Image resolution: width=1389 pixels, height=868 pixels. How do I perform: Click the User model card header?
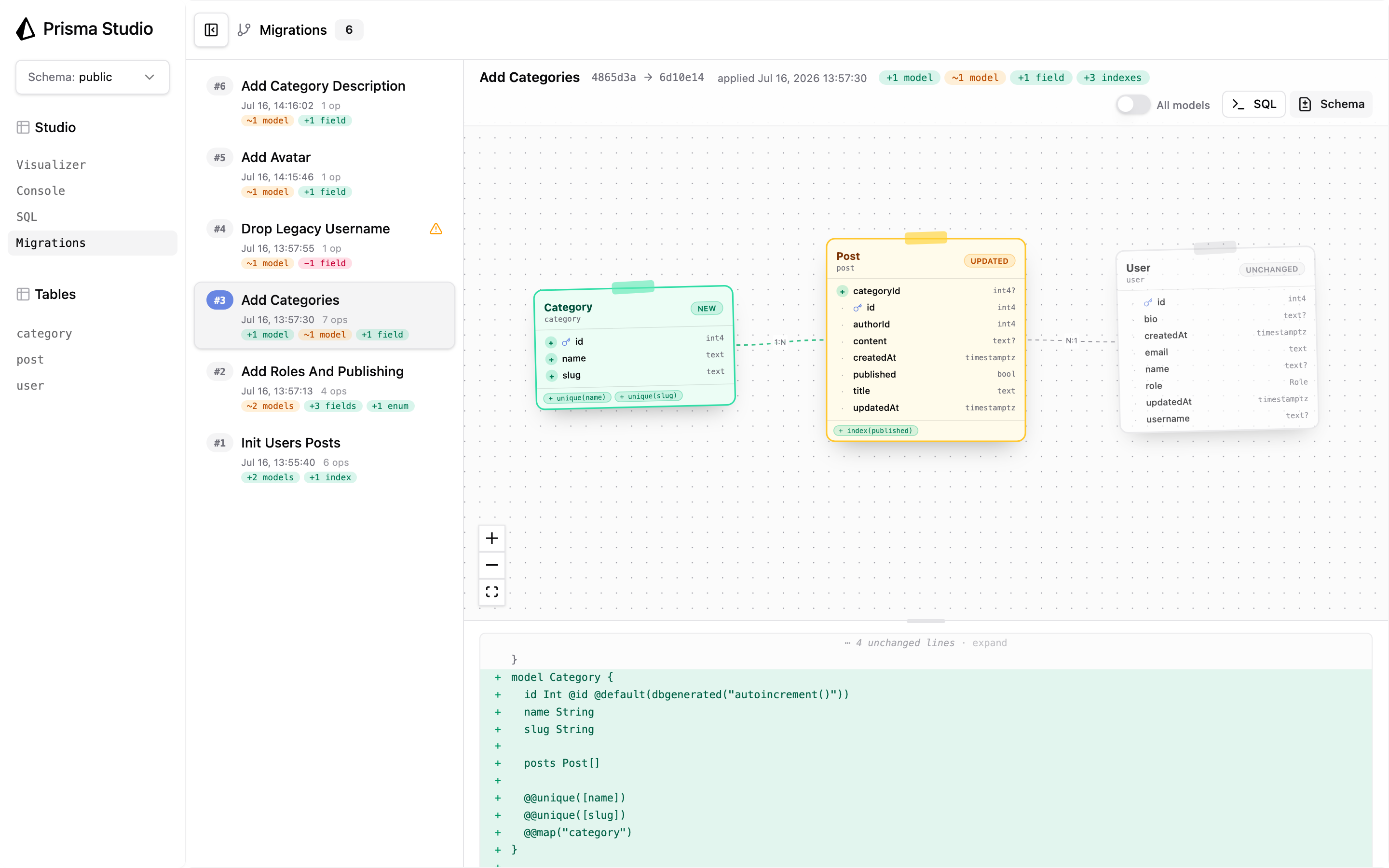1216,271
